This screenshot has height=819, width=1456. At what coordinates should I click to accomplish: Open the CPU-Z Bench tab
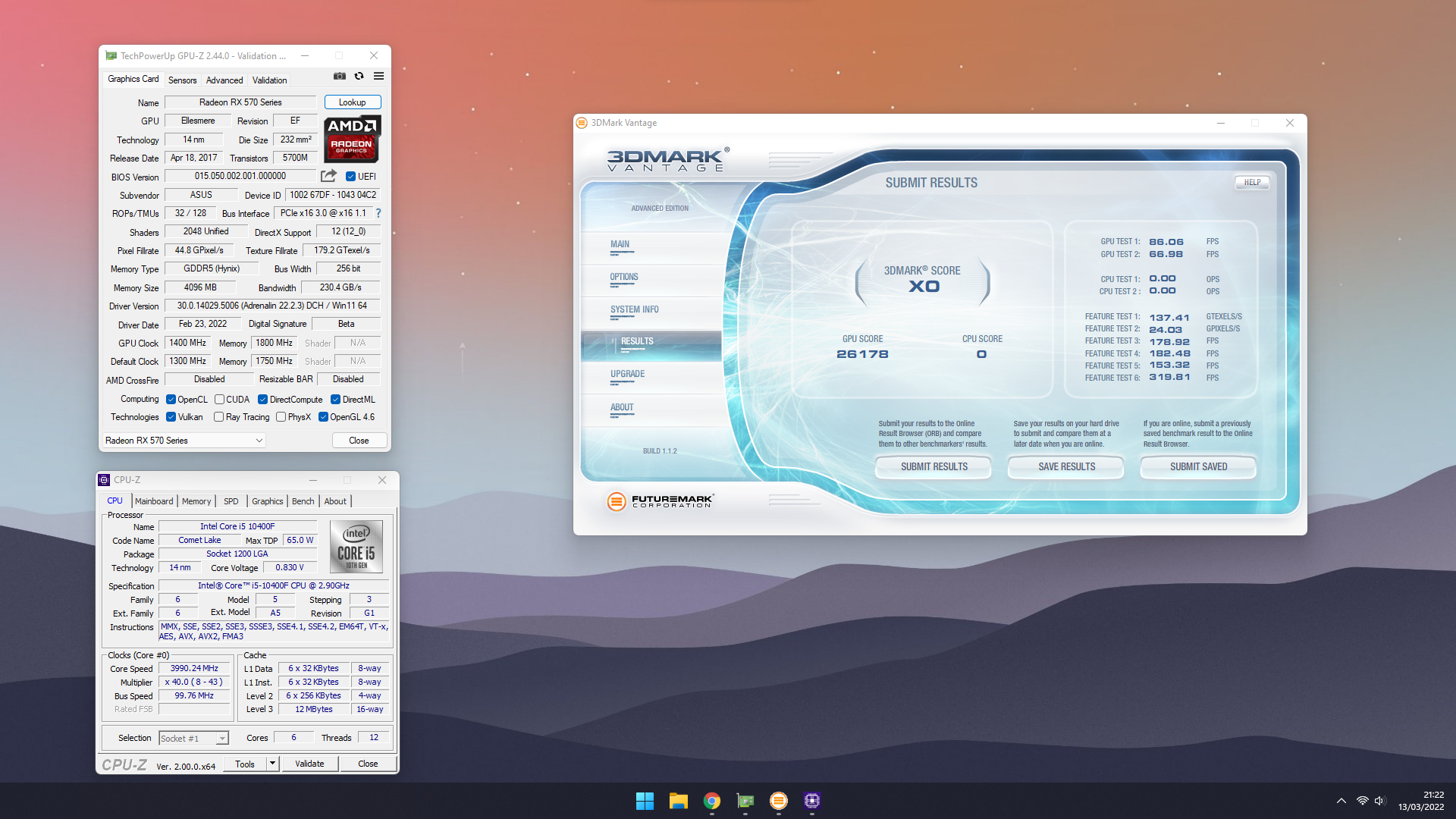point(303,501)
